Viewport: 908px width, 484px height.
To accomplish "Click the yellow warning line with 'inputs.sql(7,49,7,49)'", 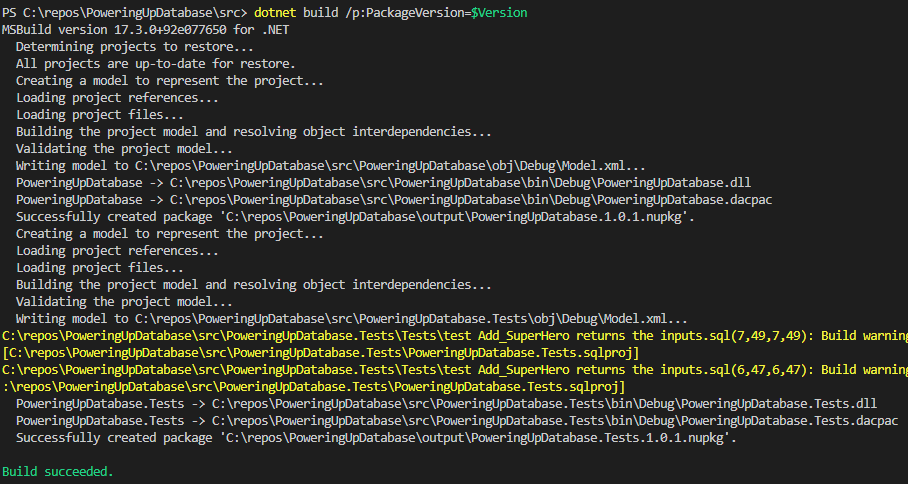I will click(455, 336).
